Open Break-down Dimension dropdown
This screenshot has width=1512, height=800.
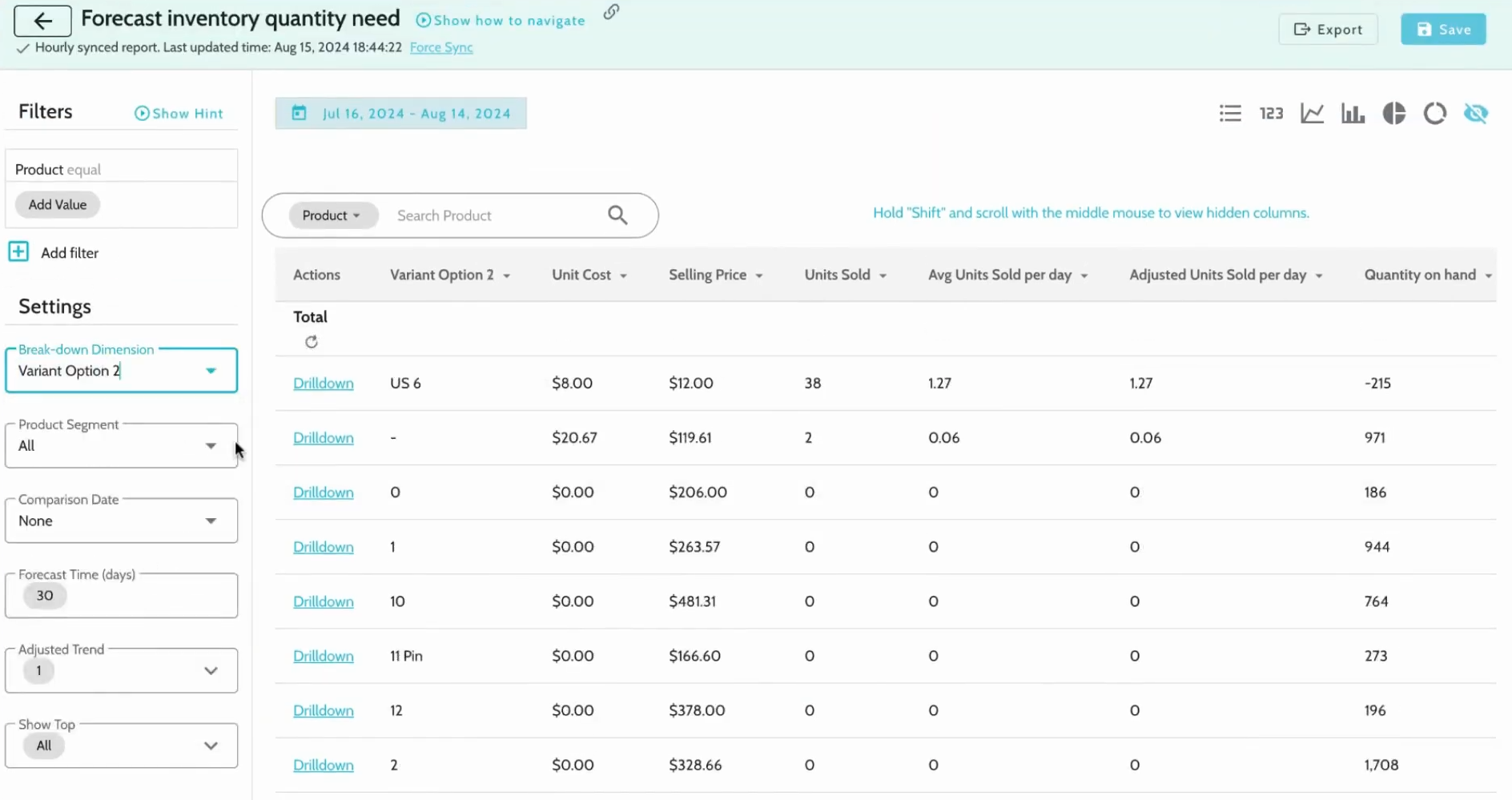tap(122, 370)
